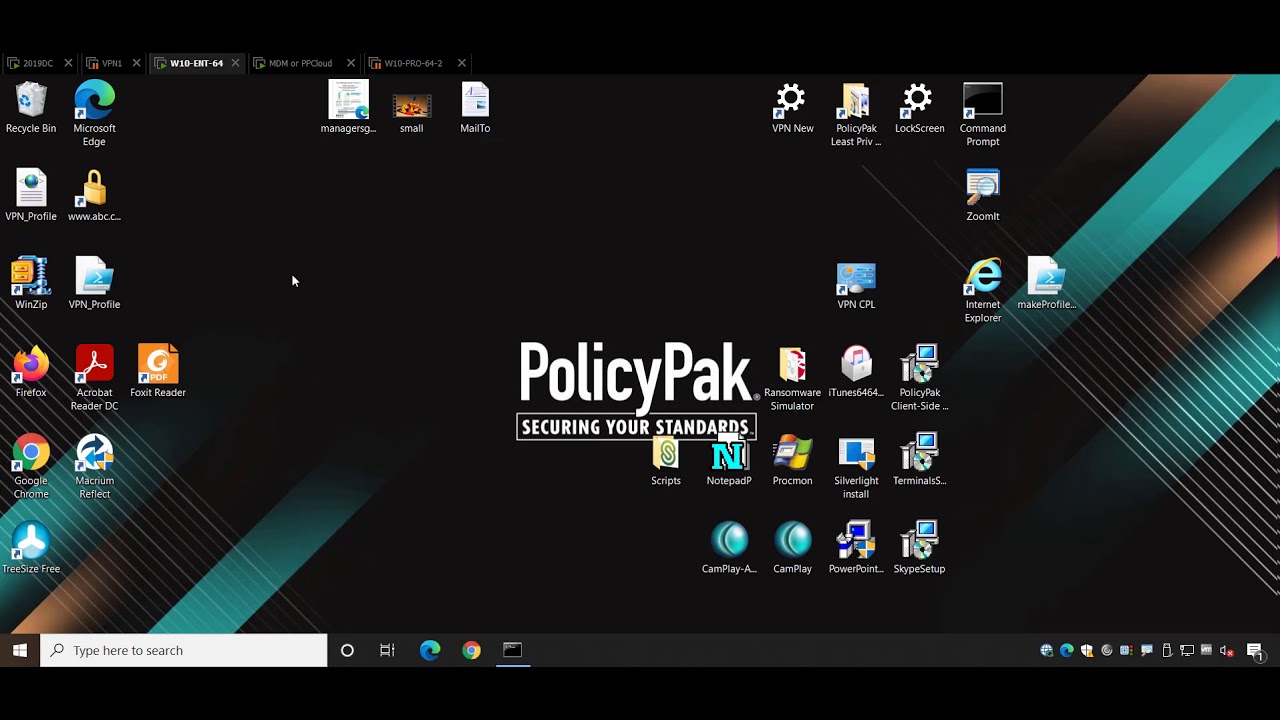This screenshot has width=1280, height=720.
Task: Click the muted volume tray icon
Action: point(1226,650)
